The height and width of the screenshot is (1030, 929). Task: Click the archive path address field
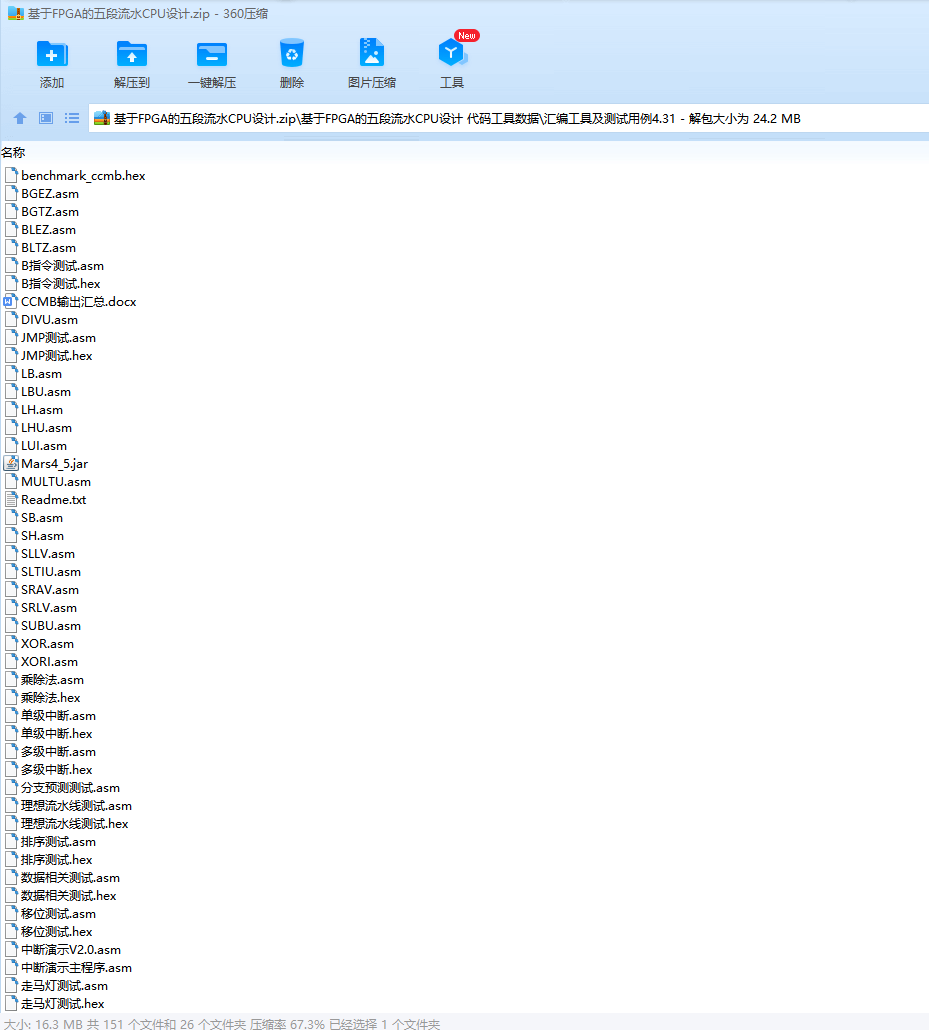click(509, 118)
